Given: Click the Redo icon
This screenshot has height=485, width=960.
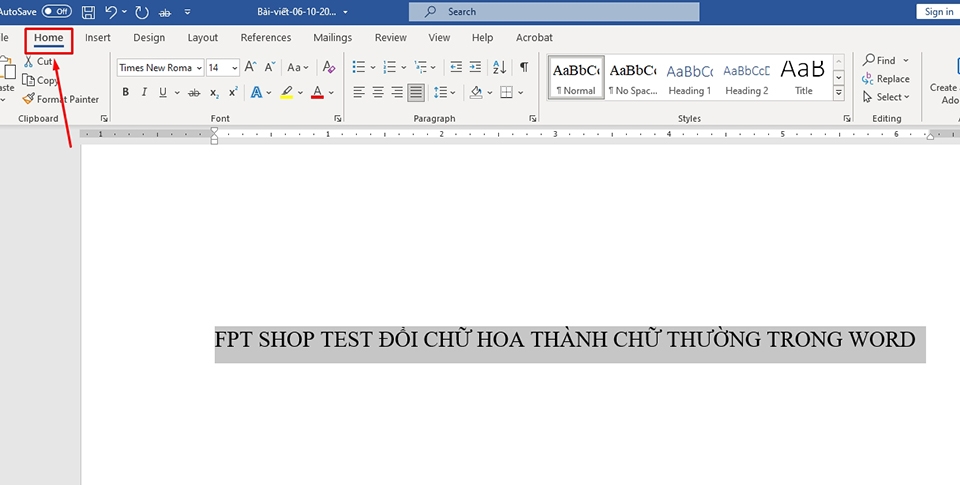Looking at the screenshot, I should pos(141,12).
